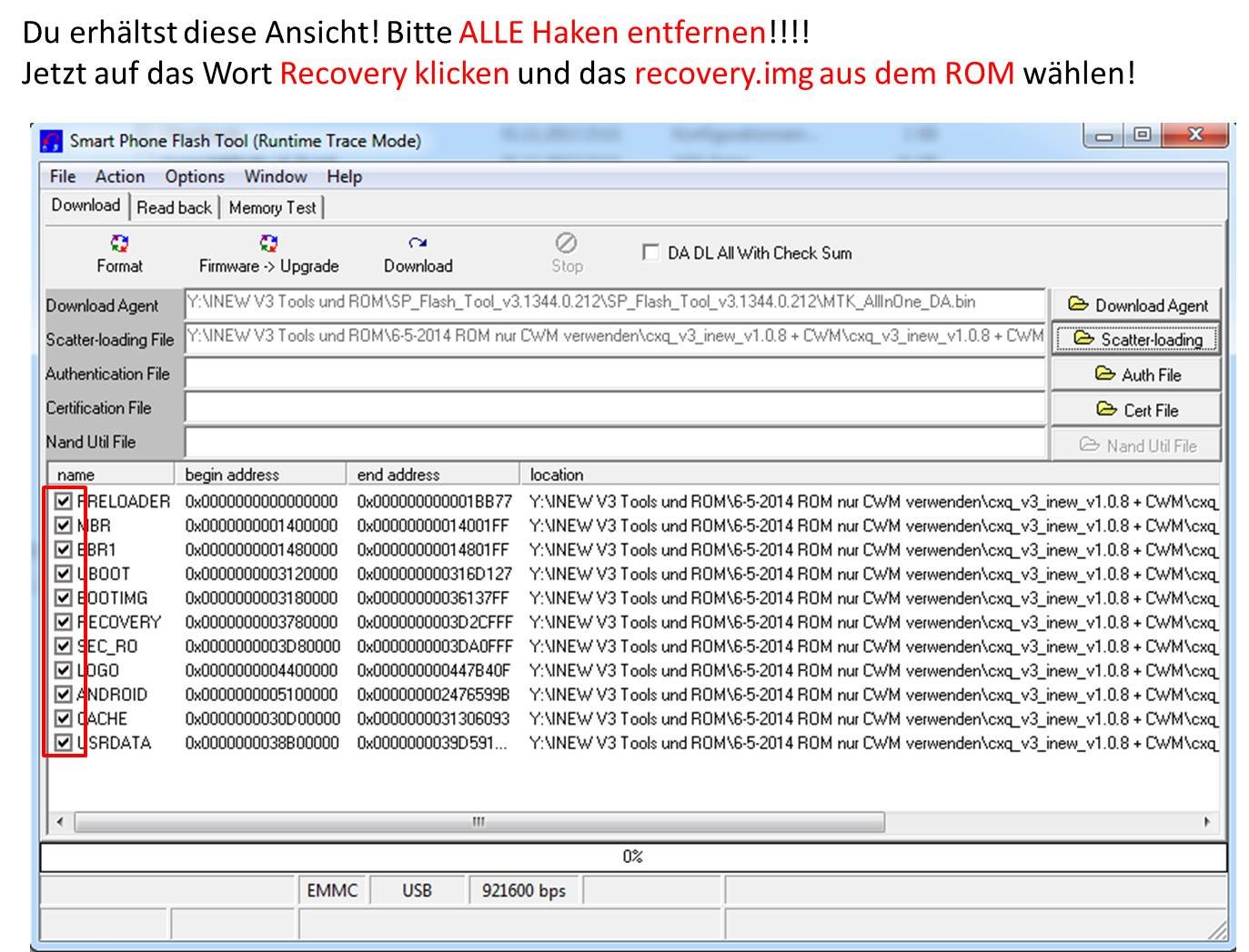Uncheck the ANDROID checkbox
The width and height of the screenshot is (1249, 952).
click(x=63, y=694)
